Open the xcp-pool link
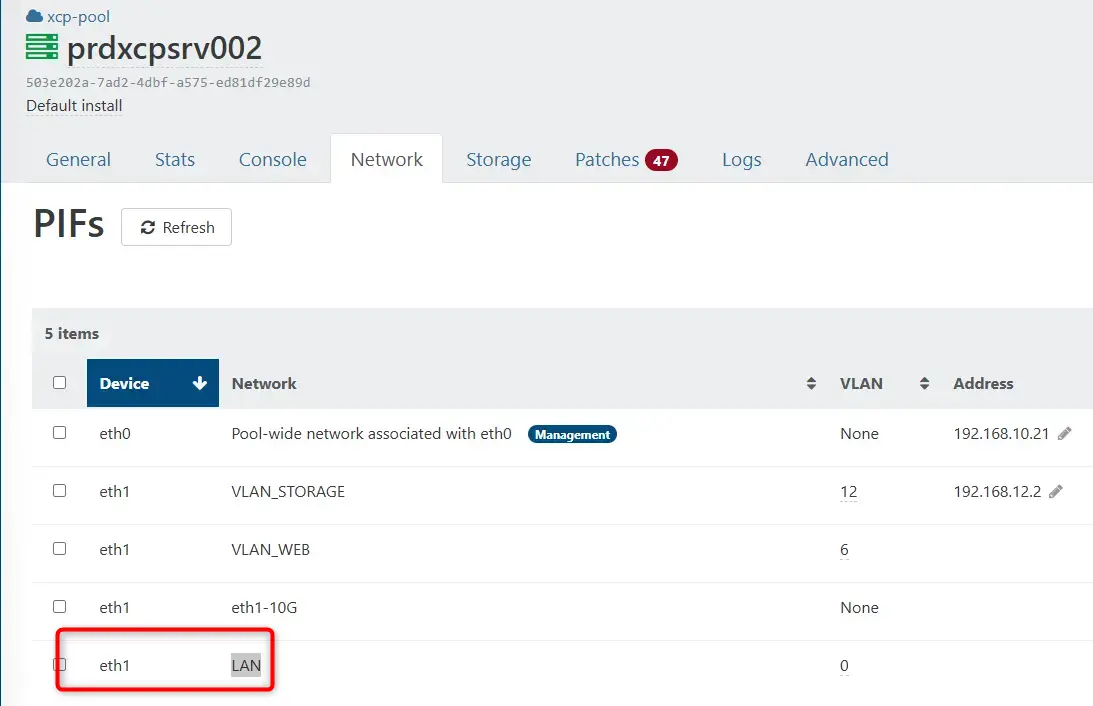 (78, 17)
